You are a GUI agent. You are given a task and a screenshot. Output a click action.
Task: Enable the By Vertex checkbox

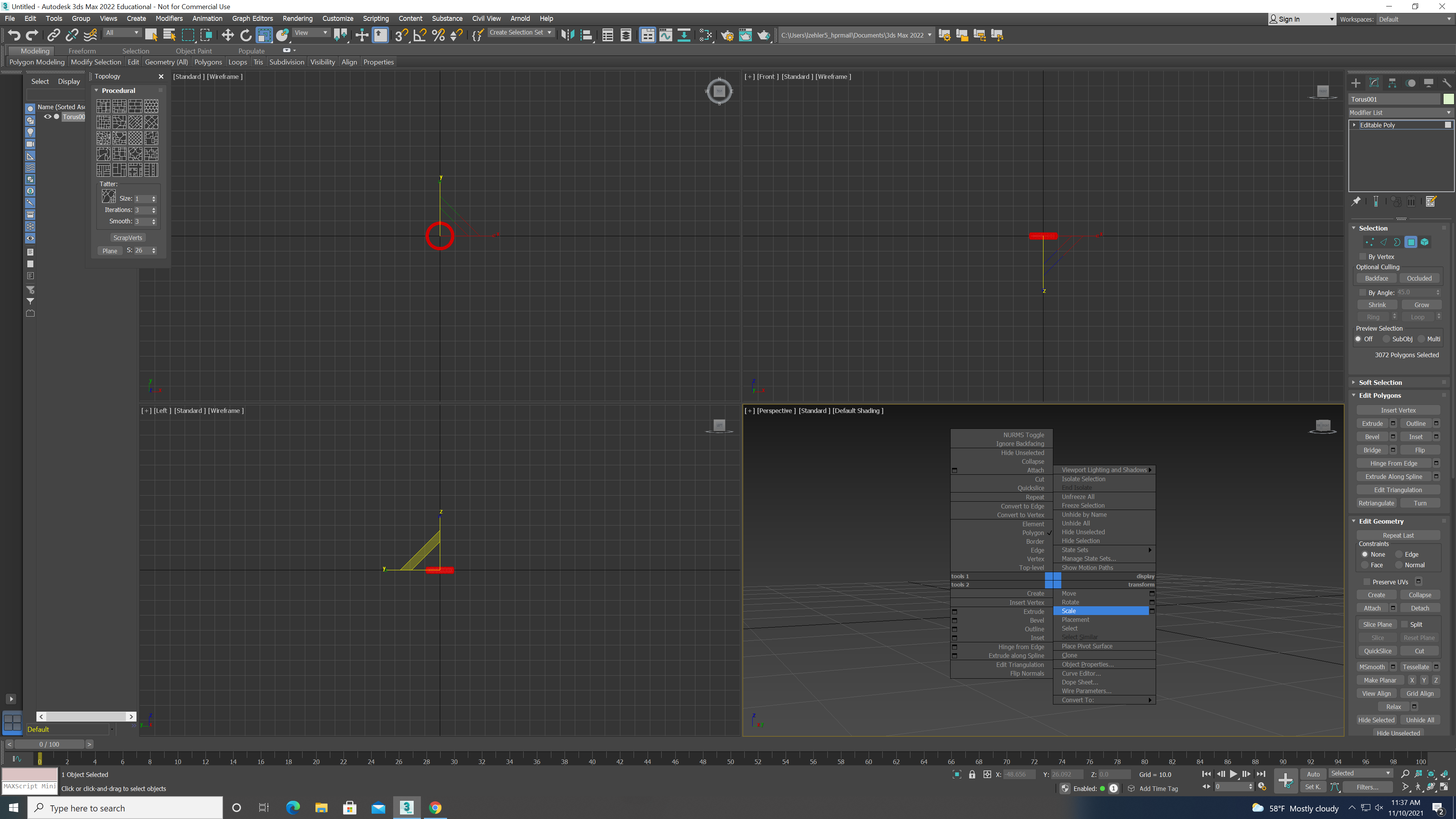(x=1362, y=256)
